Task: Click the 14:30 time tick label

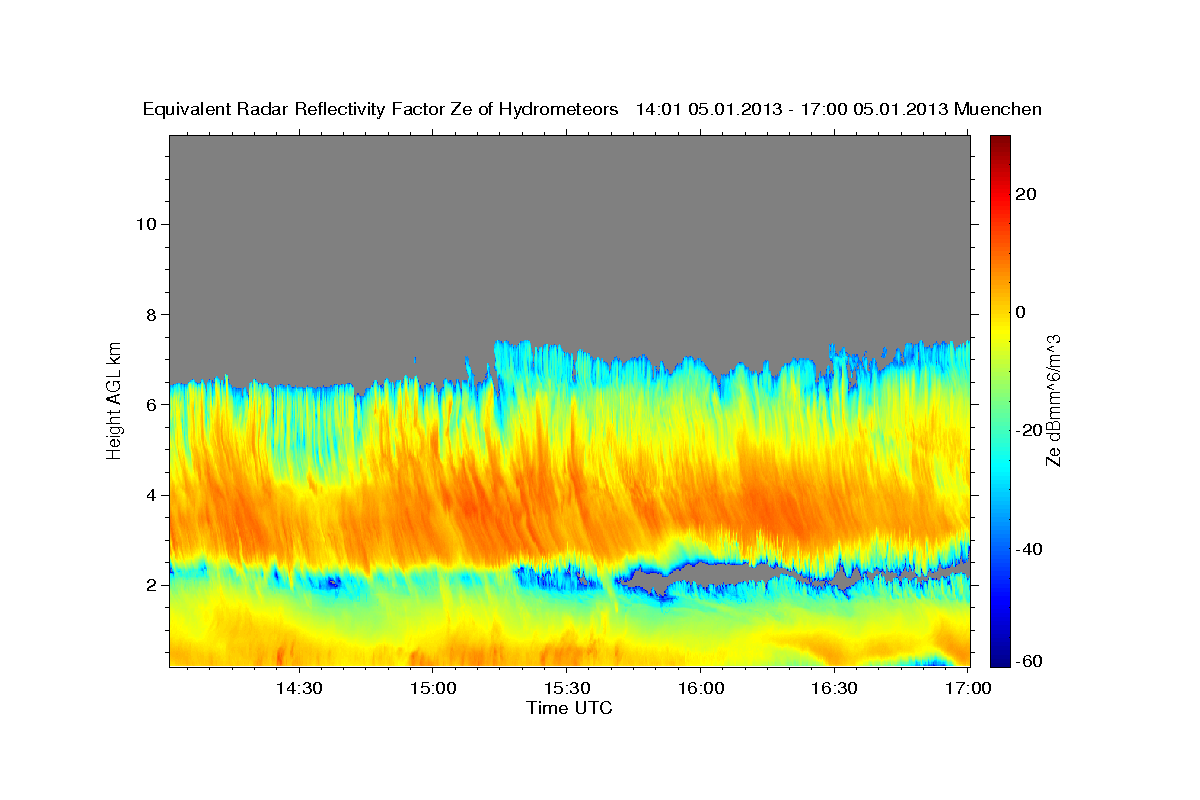Action: coord(298,688)
